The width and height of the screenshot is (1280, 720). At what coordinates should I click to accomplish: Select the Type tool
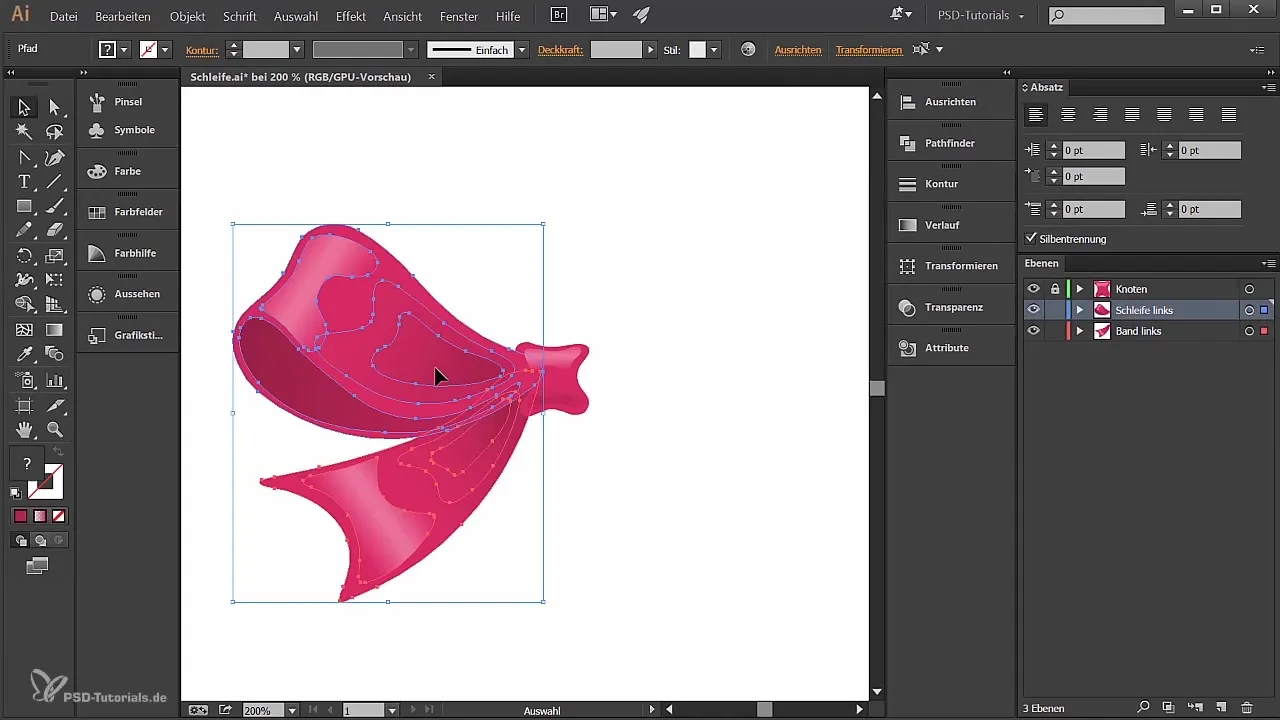click(24, 181)
